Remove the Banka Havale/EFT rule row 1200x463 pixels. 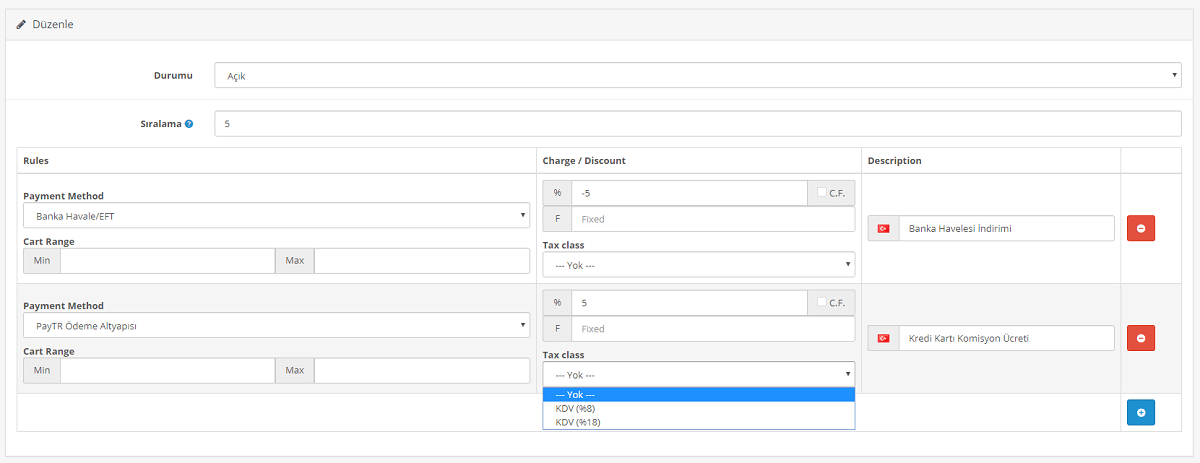click(x=1141, y=228)
